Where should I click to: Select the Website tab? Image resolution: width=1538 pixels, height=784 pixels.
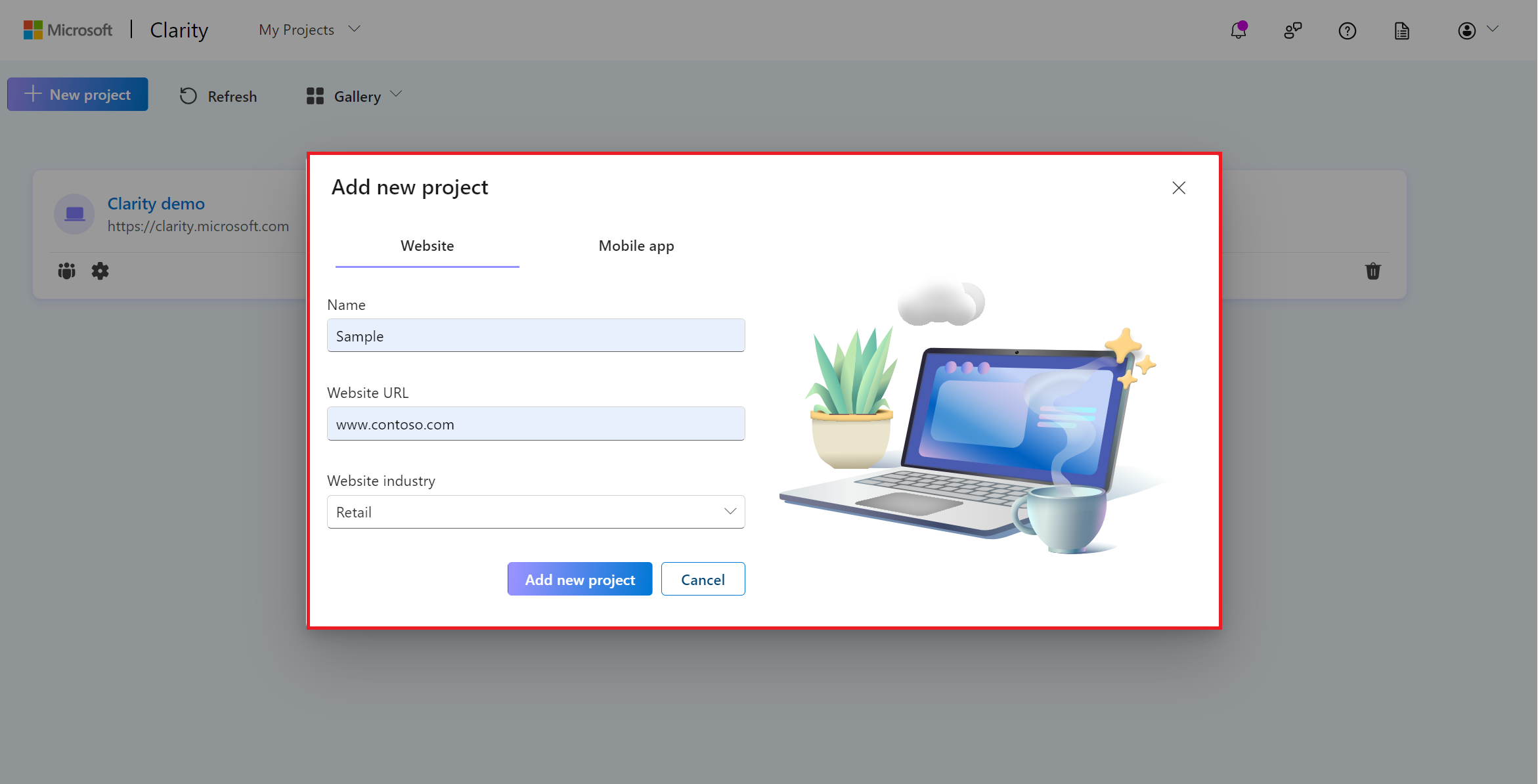coord(427,245)
